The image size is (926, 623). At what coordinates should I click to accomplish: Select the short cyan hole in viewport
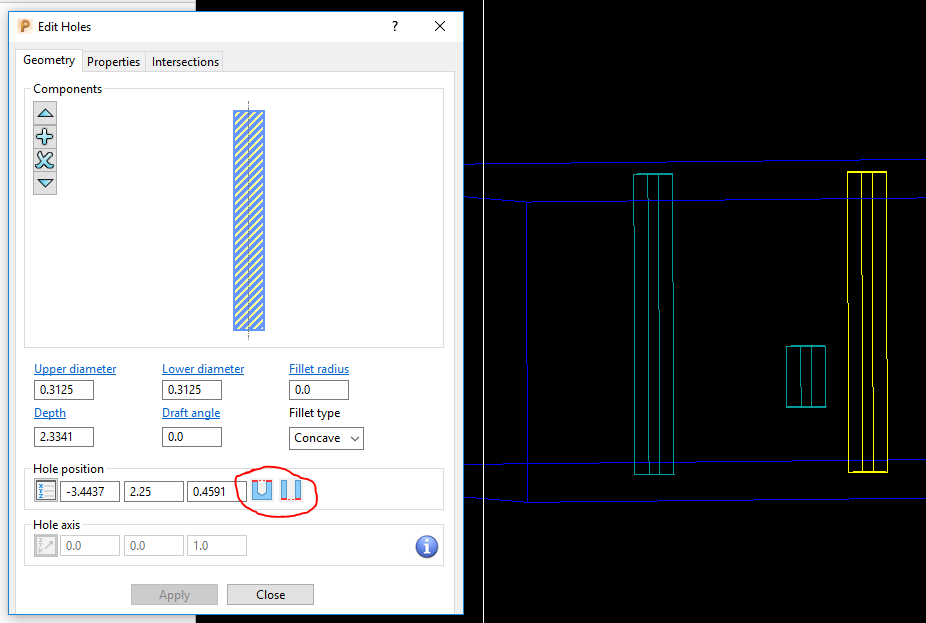coord(806,376)
